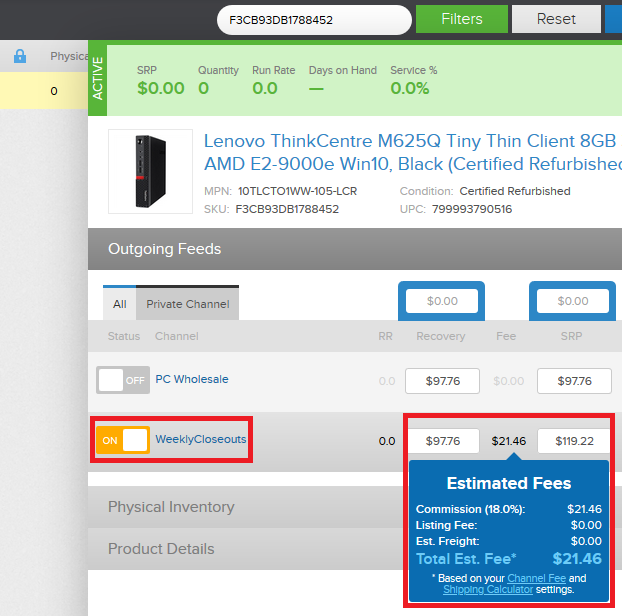
Task: Click the Days on Hand label
Action: pos(343,70)
